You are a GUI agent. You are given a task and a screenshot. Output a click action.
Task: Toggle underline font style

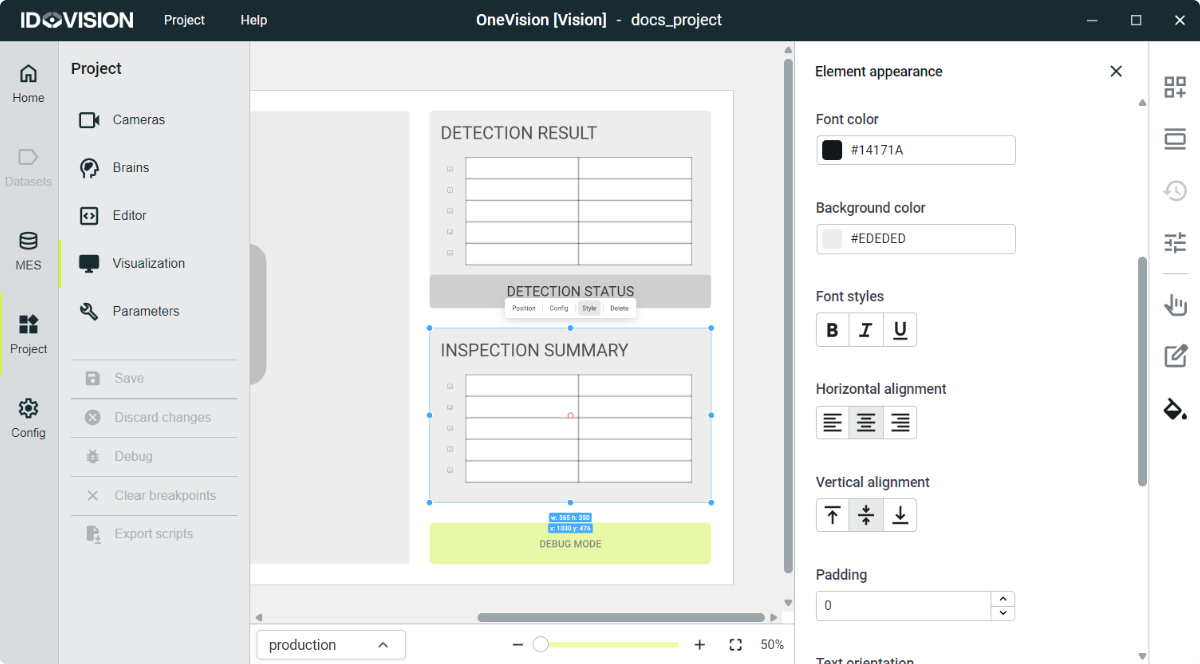coord(900,330)
